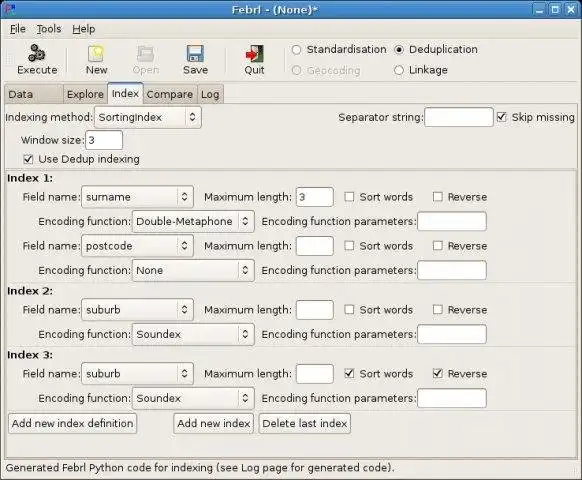The height and width of the screenshot is (480, 582).
Task: Click Double-Metaphone encoding function parameters field
Action: click(x=452, y=222)
